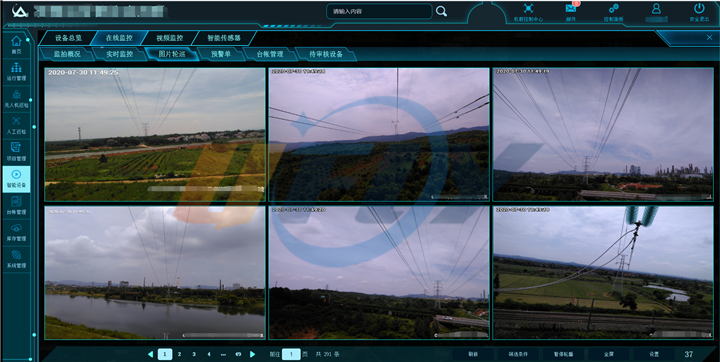Viewport: 720px width, 362px height.
Task: Switch to the 设备总览 tab
Action: (x=68, y=38)
